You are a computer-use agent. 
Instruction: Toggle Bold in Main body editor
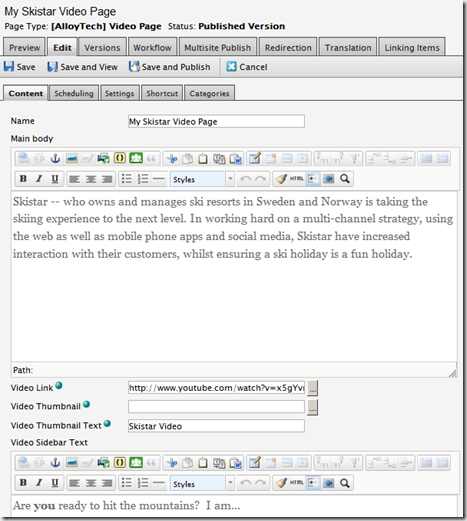click(23, 179)
